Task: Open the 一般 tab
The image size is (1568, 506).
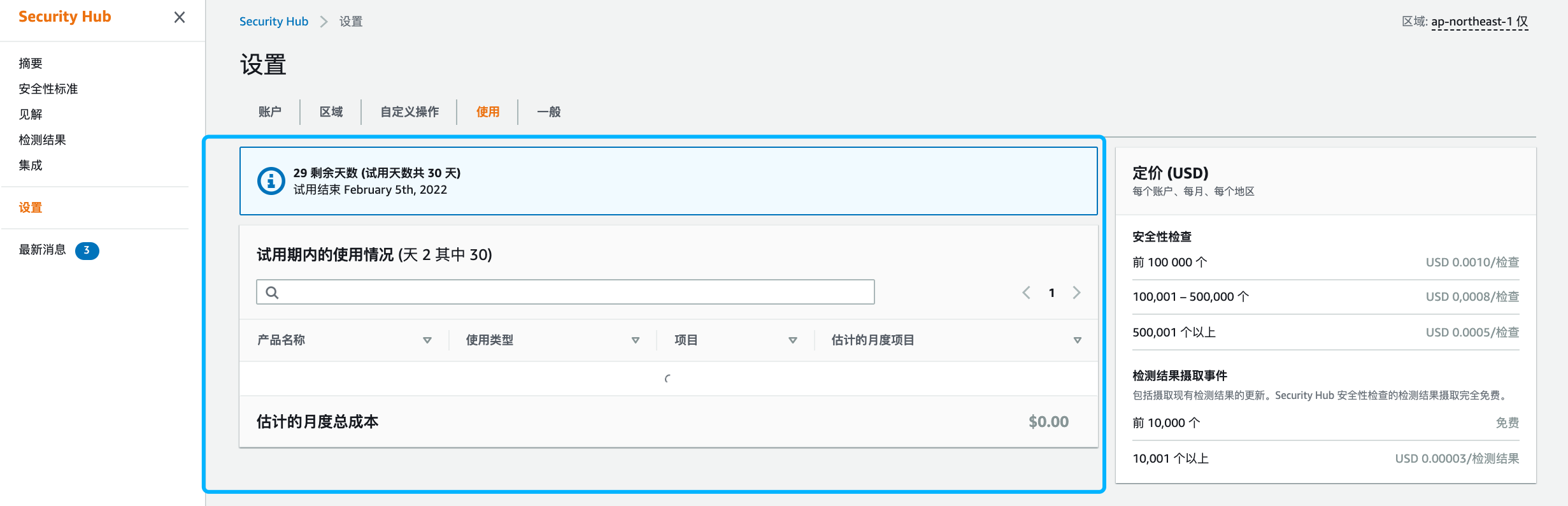Action: point(549,112)
